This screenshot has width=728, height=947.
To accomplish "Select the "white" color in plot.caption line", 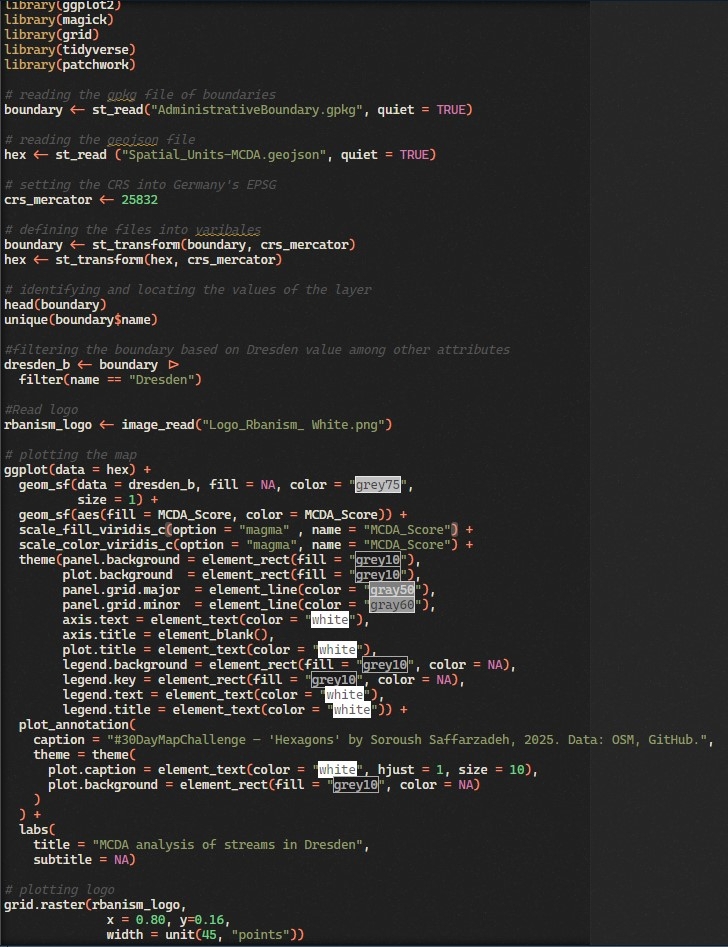I will 336,770.
